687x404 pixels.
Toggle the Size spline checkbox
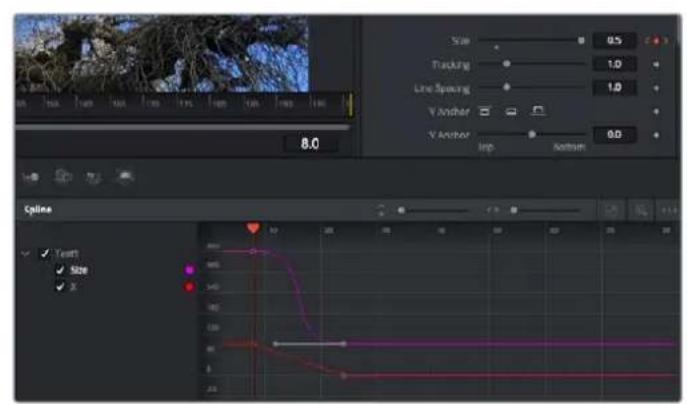pos(60,270)
